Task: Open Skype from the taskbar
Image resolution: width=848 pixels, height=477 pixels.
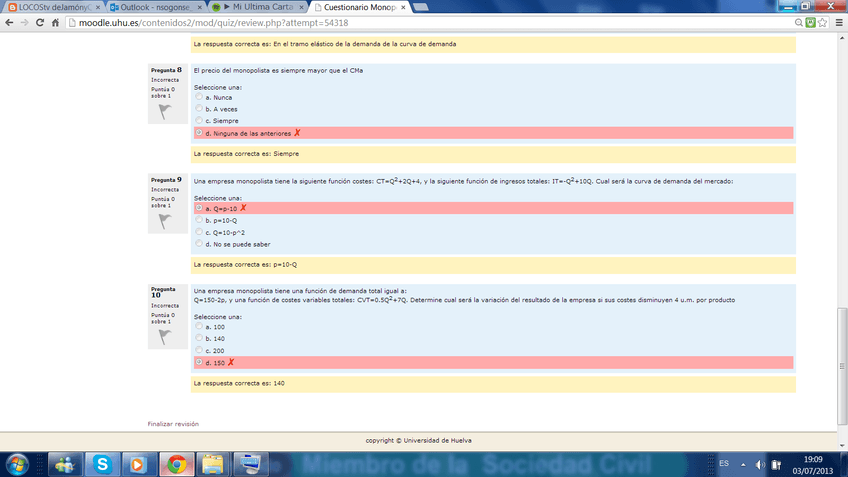Action: point(102,465)
